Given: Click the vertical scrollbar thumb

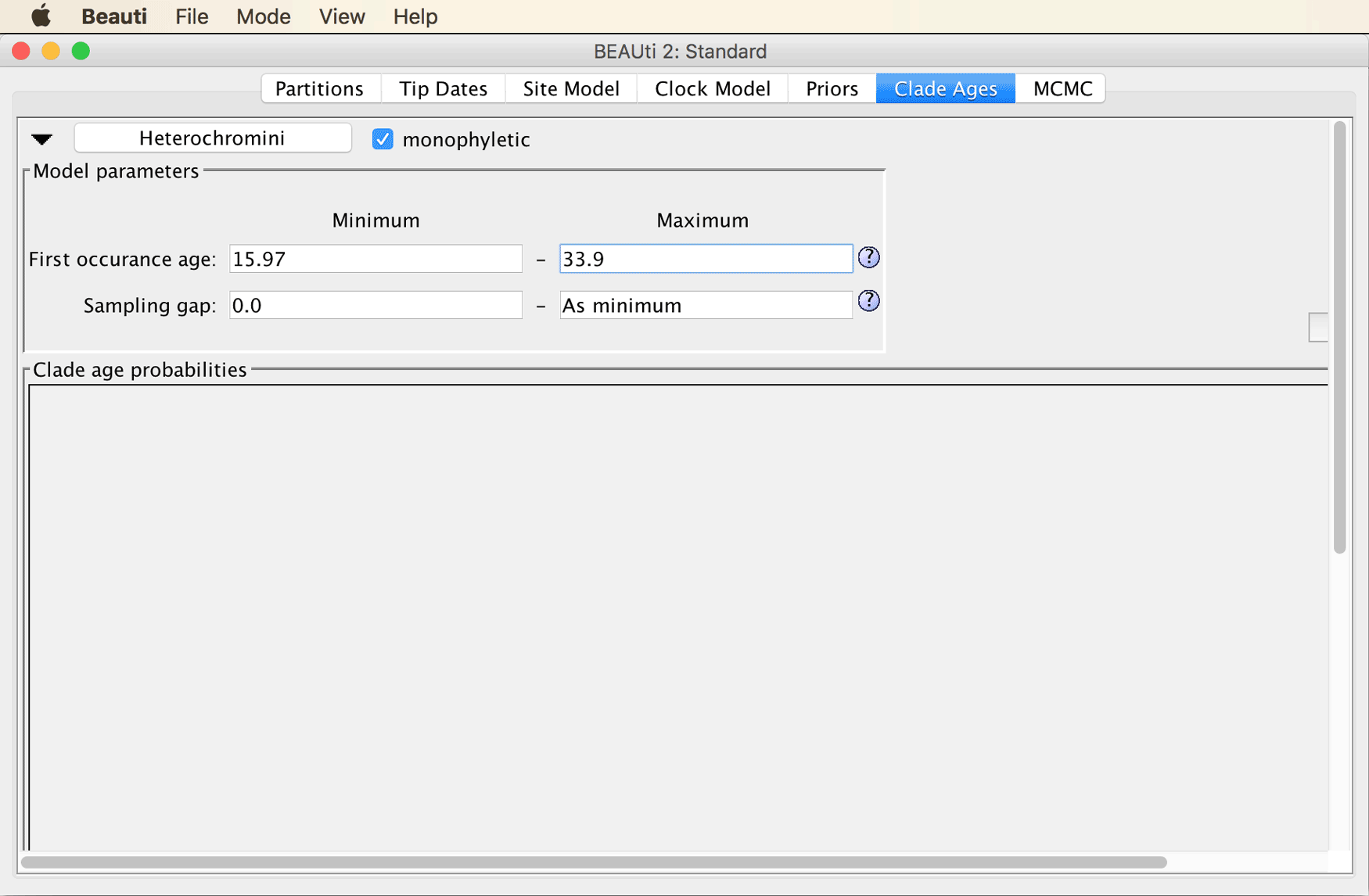Looking at the screenshot, I should (1339, 337).
